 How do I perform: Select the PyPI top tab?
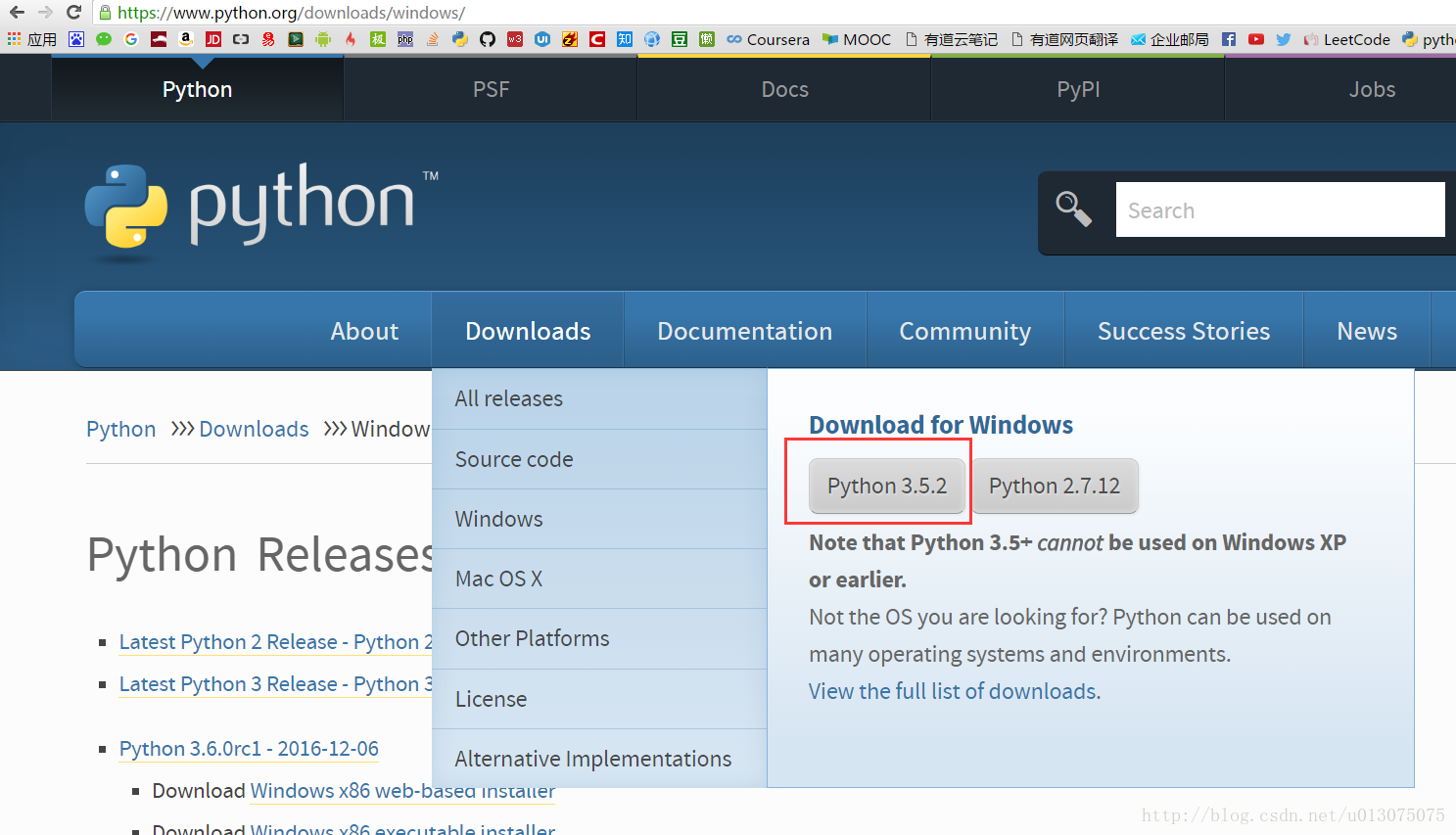(x=1078, y=89)
